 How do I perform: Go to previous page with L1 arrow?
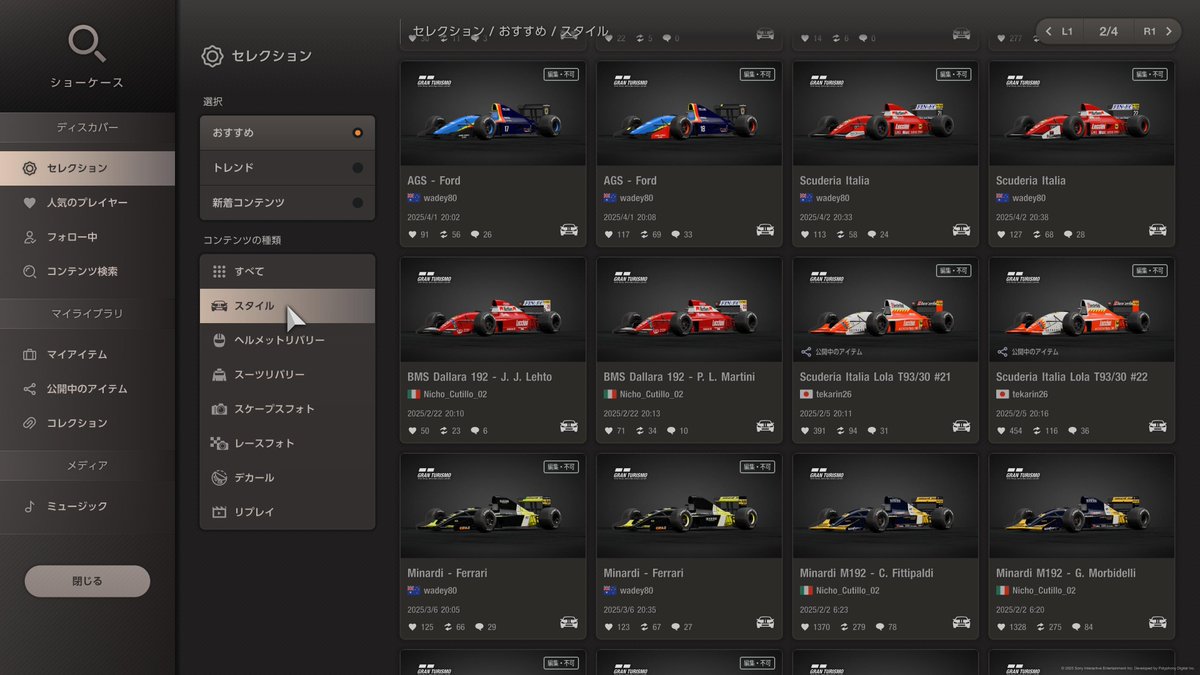[1059, 31]
